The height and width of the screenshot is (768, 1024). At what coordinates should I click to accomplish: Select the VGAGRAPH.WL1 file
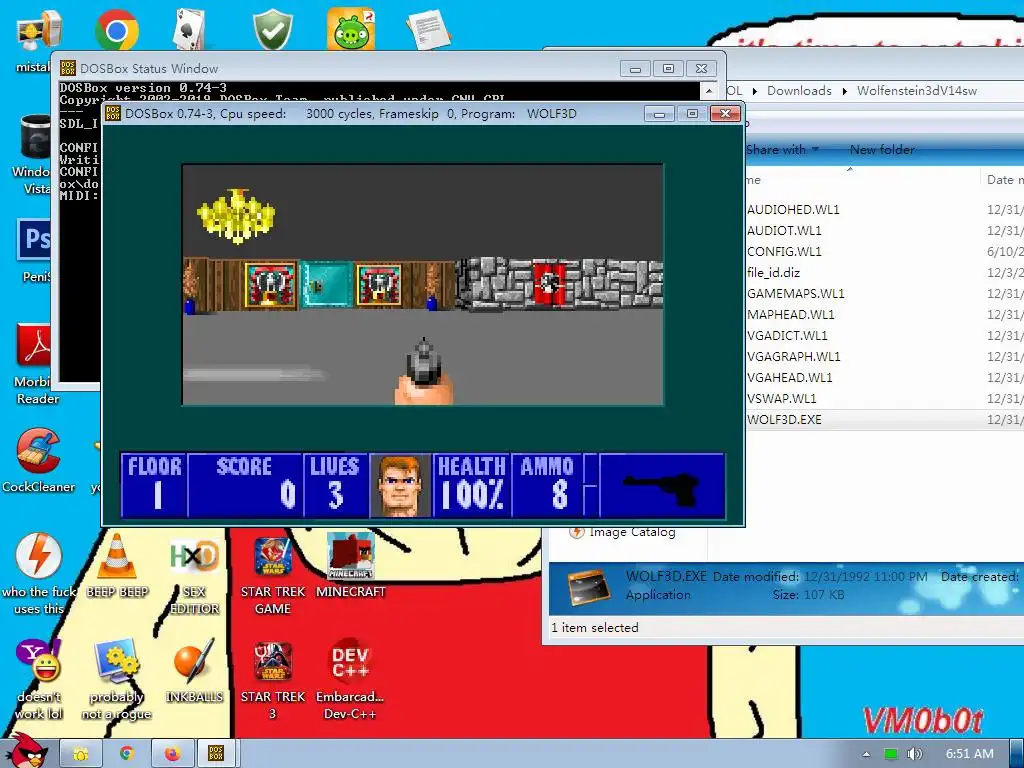793,357
